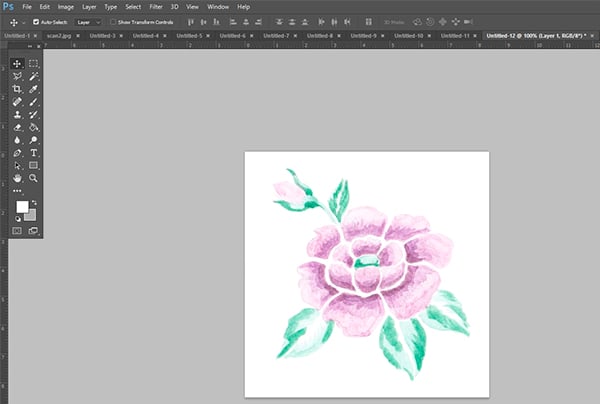Select the Path Selection arrow tool

17,166
